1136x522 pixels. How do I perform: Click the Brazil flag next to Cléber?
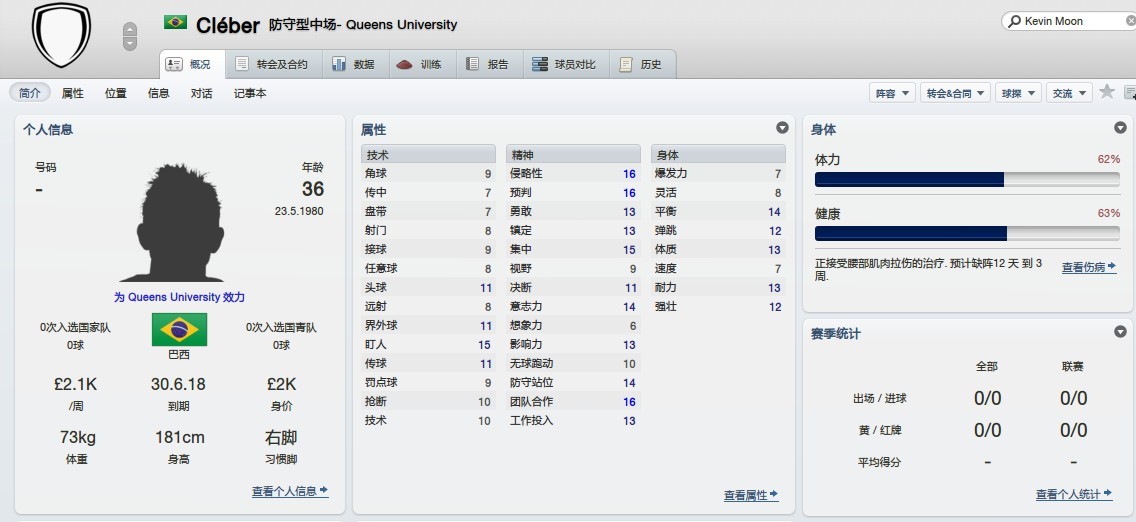click(x=175, y=22)
